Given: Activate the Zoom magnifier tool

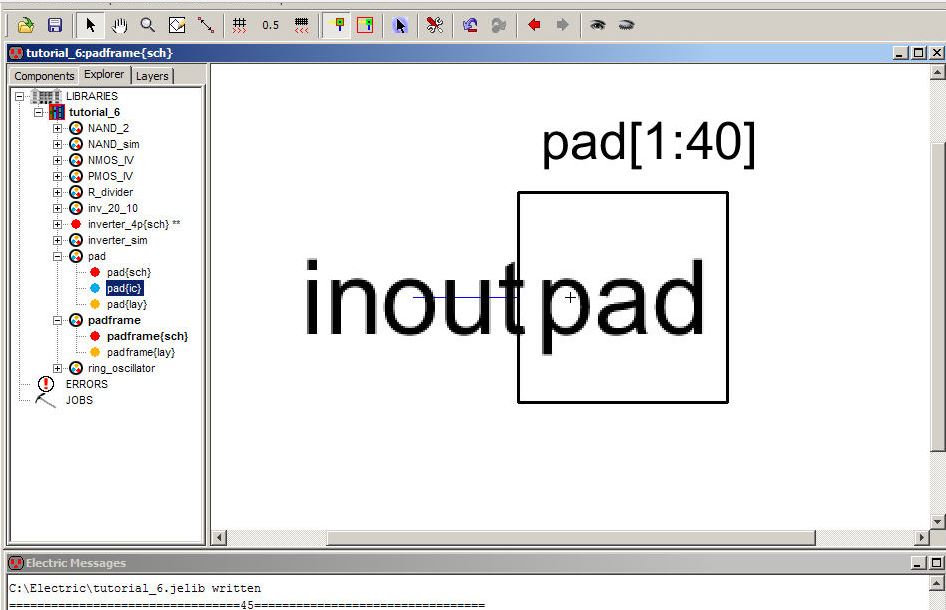Looking at the screenshot, I should point(148,25).
